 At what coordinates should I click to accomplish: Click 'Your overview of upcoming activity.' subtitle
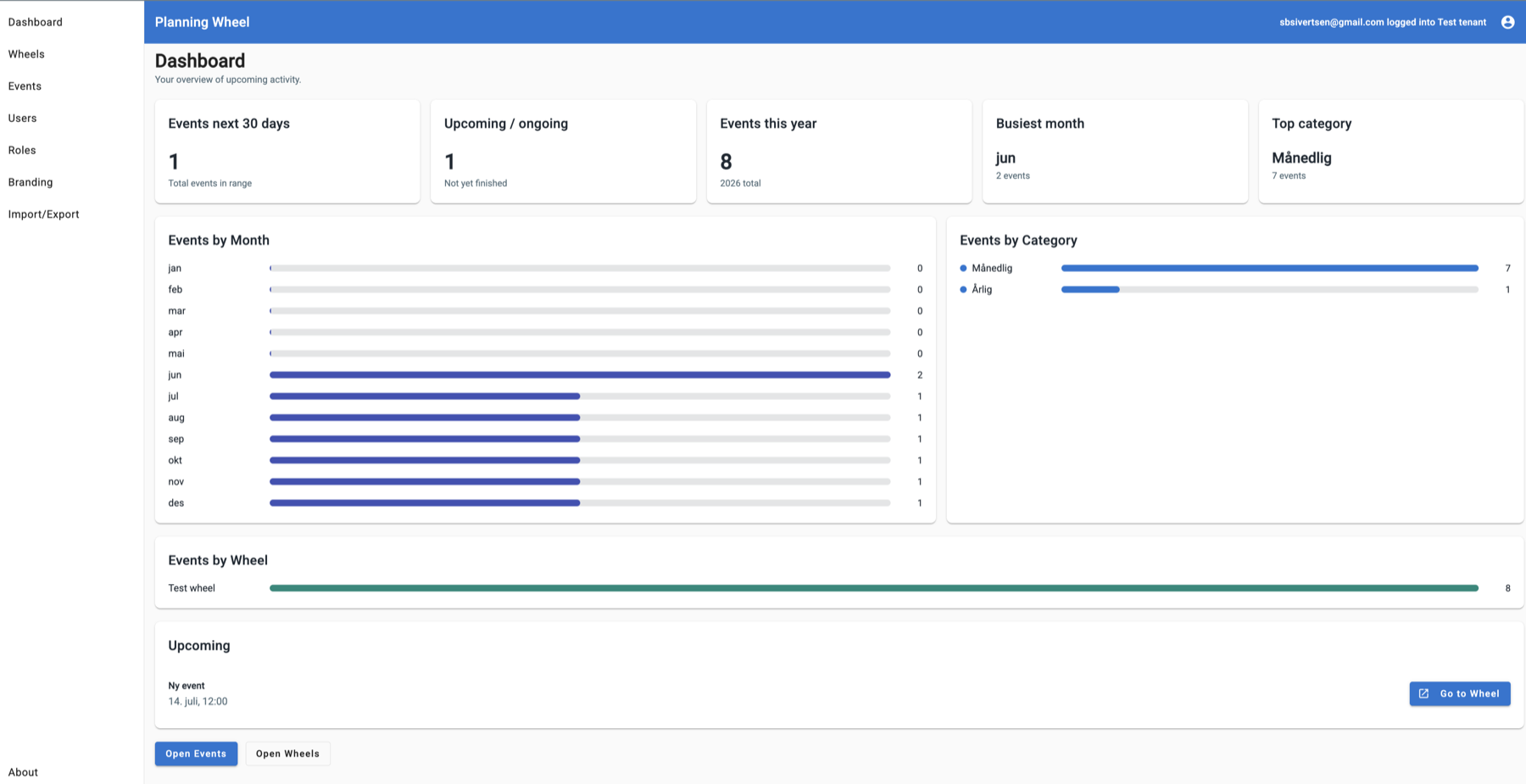click(x=228, y=80)
